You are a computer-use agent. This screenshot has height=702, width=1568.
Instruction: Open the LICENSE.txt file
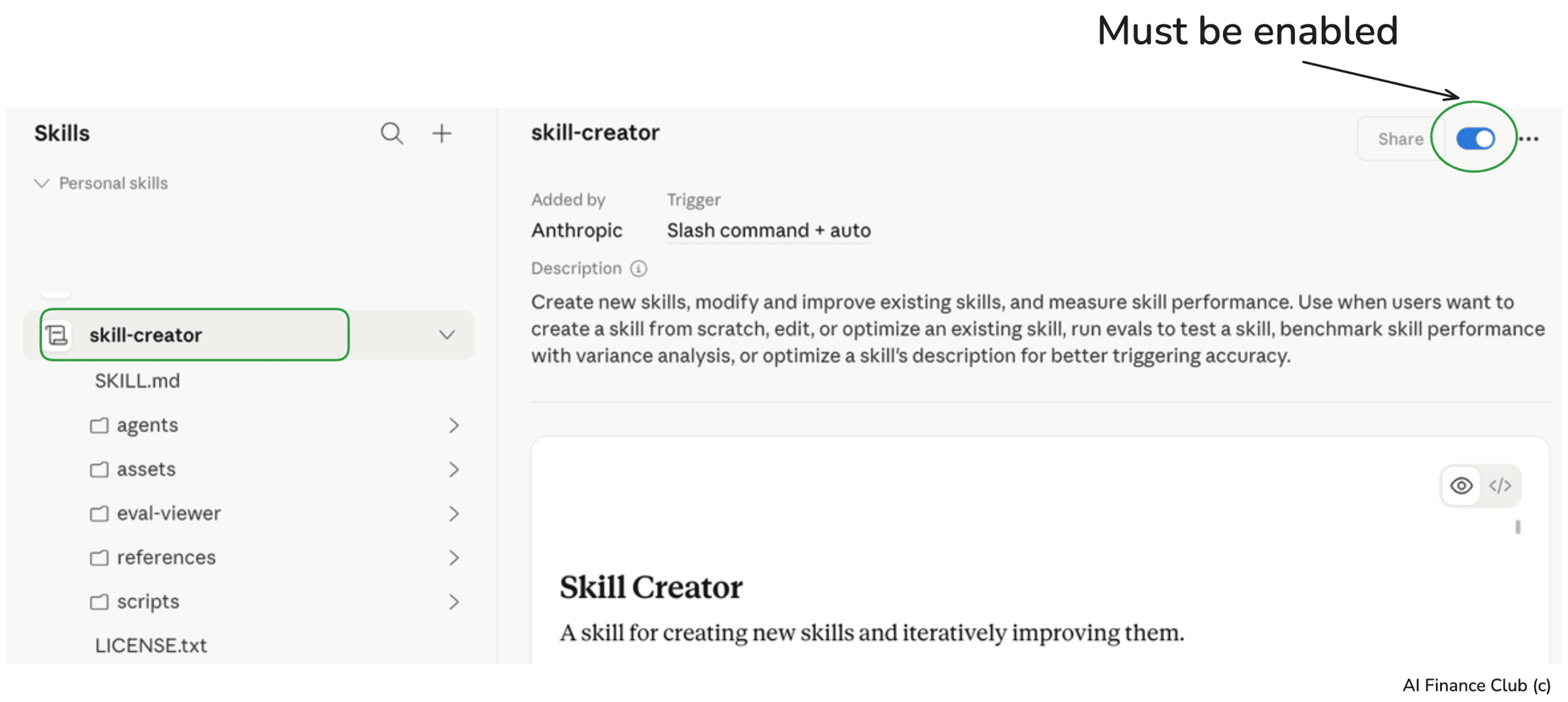tap(150, 645)
